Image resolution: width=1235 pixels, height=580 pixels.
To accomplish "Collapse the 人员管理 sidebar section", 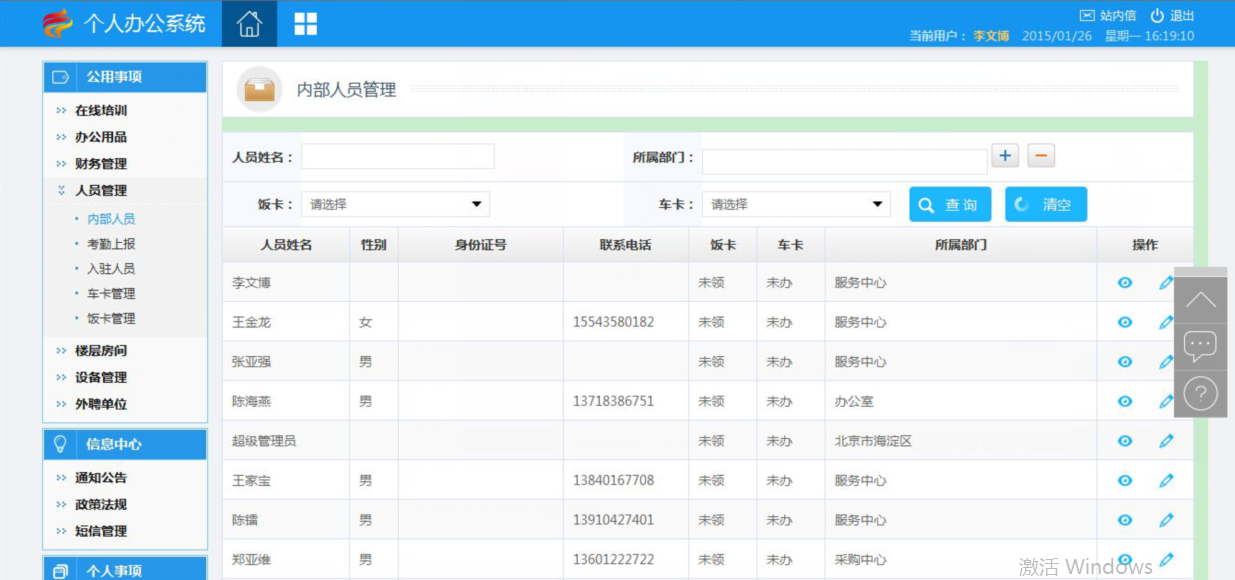I will pyautogui.click(x=100, y=190).
